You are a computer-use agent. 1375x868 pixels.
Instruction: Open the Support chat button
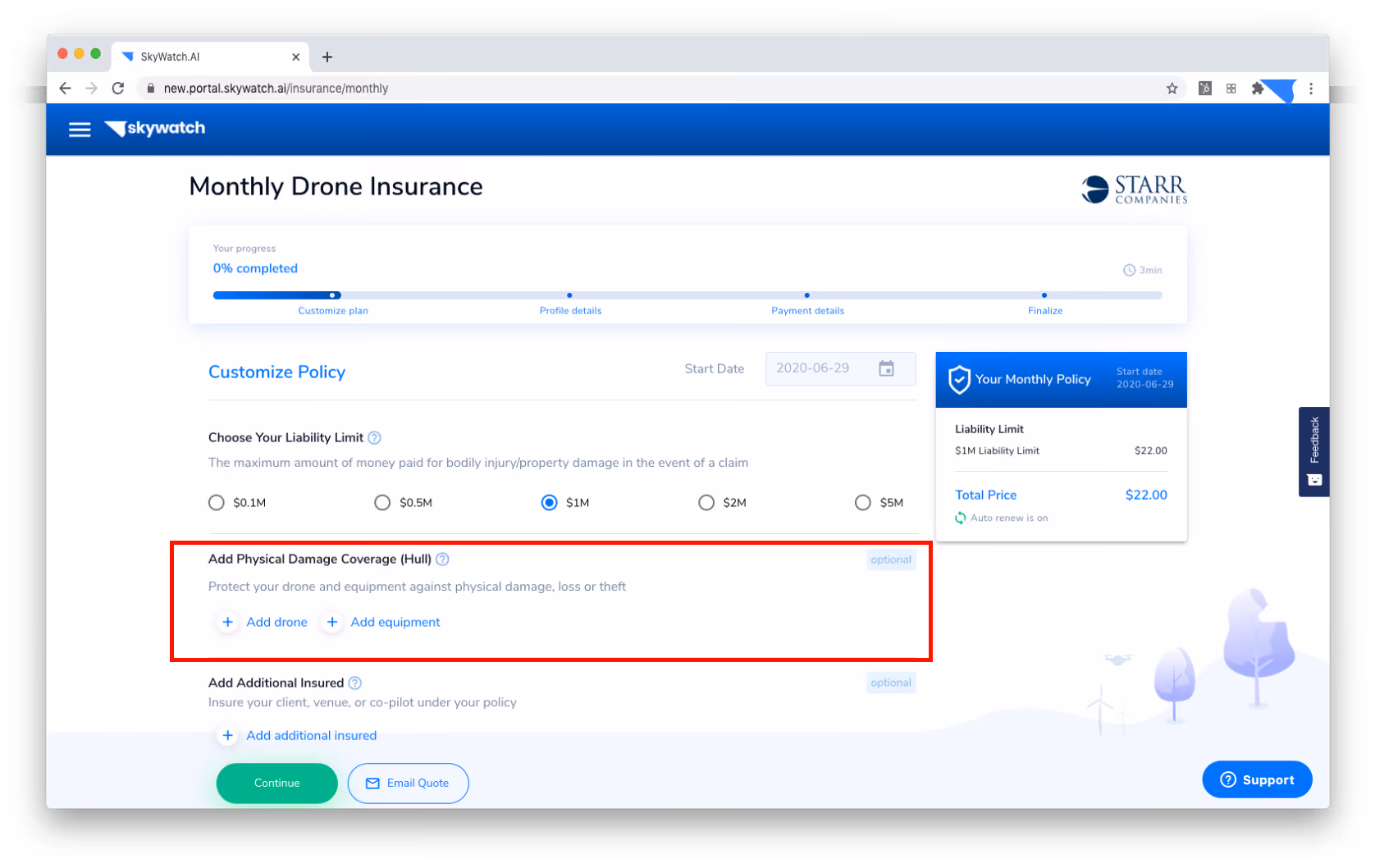(x=1257, y=780)
